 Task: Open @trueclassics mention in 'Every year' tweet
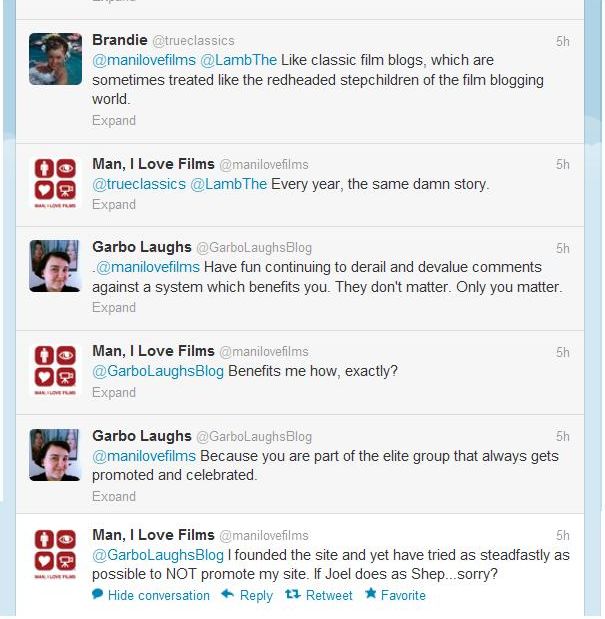click(x=139, y=184)
